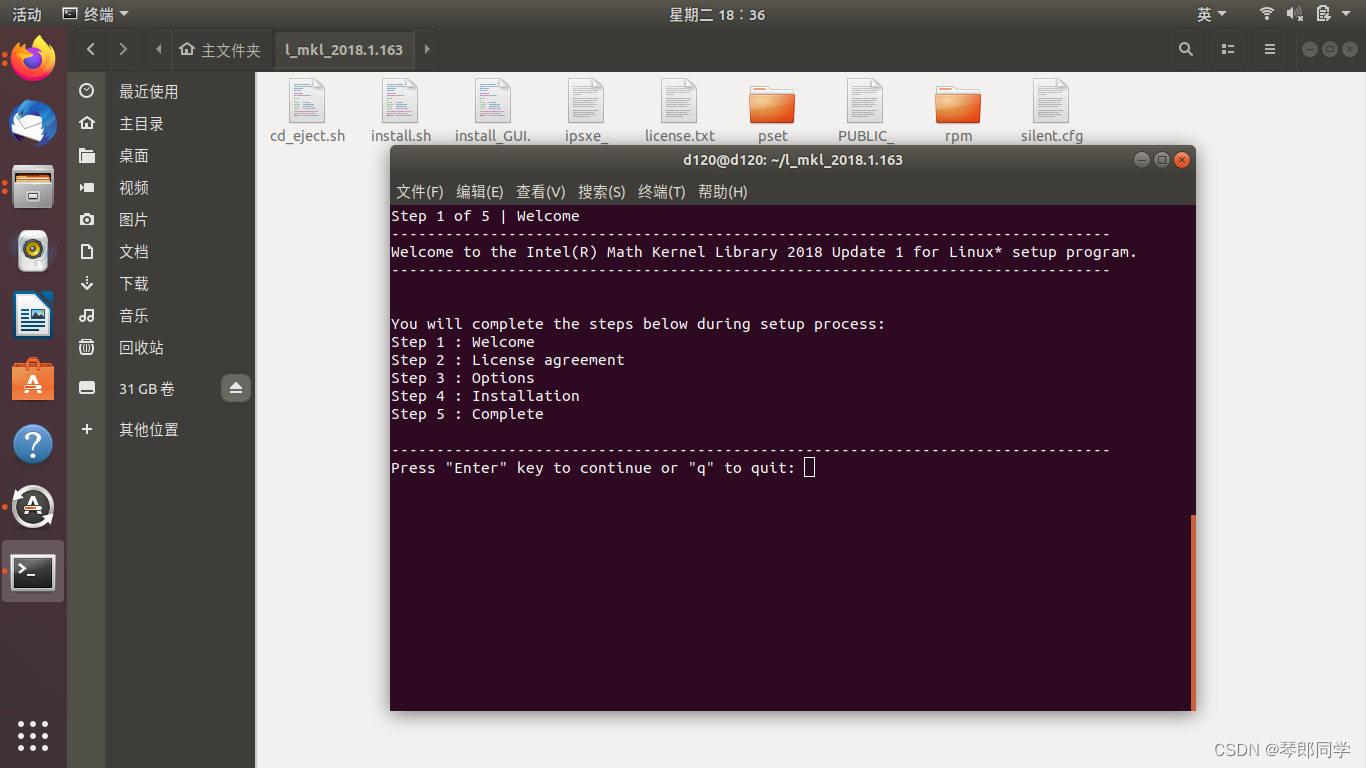The height and width of the screenshot is (768, 1366).
Task: Expand path bar right arrow
Action: pyautogui.click(x=427, y=49)
